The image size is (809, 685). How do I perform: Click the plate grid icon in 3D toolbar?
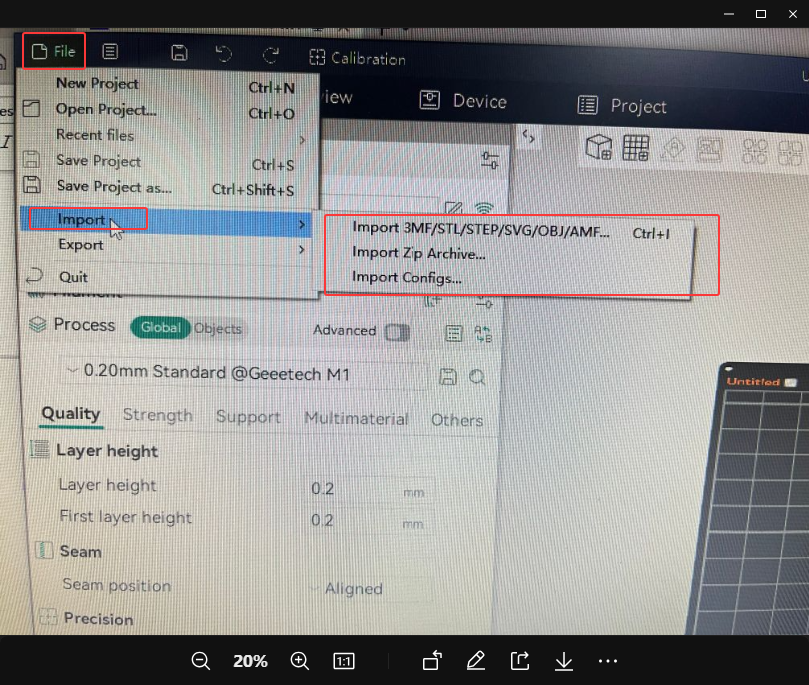pos(635,148)
